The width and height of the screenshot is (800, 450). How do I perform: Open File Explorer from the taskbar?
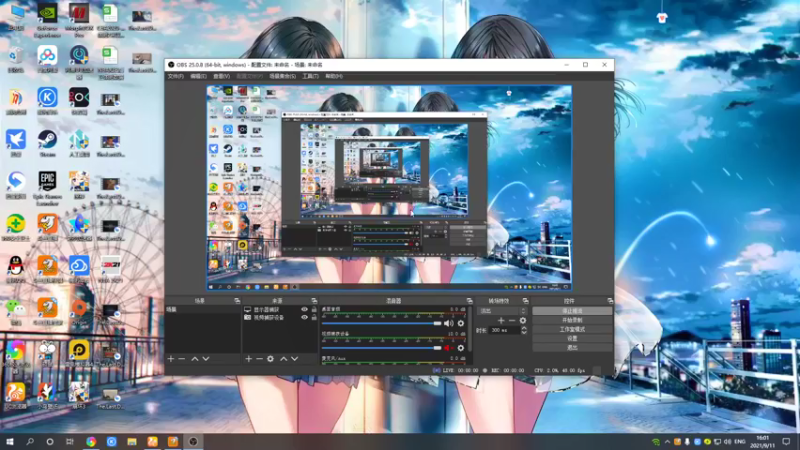[132, 442]
